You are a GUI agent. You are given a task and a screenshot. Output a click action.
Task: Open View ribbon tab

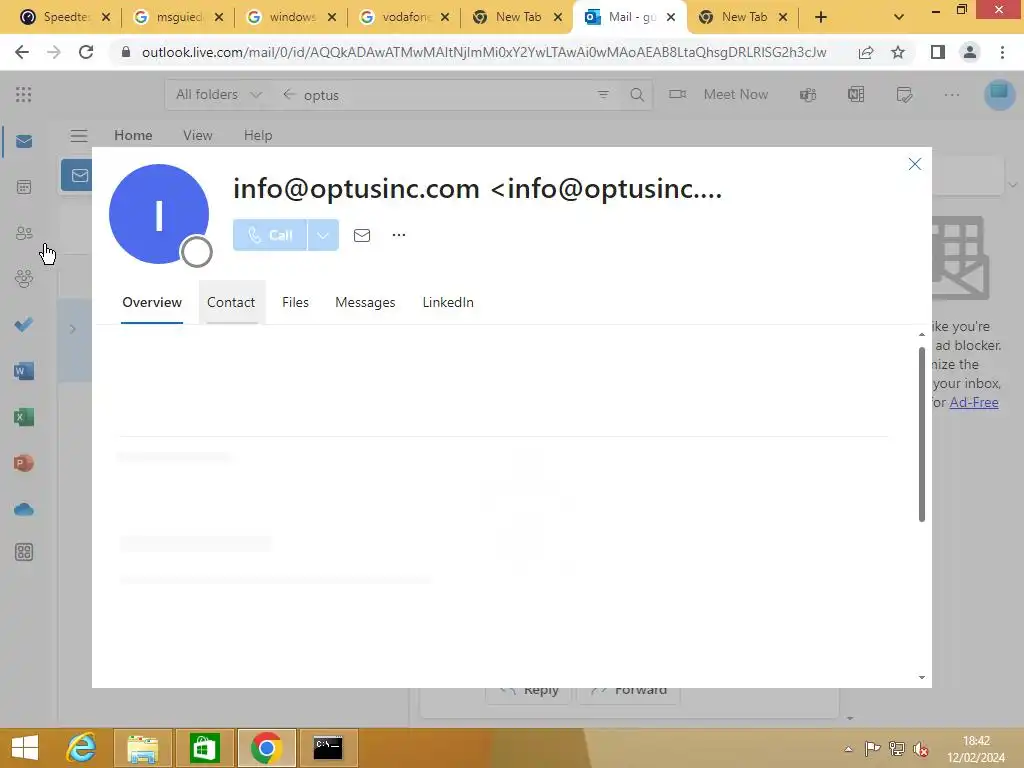(198, 135)
